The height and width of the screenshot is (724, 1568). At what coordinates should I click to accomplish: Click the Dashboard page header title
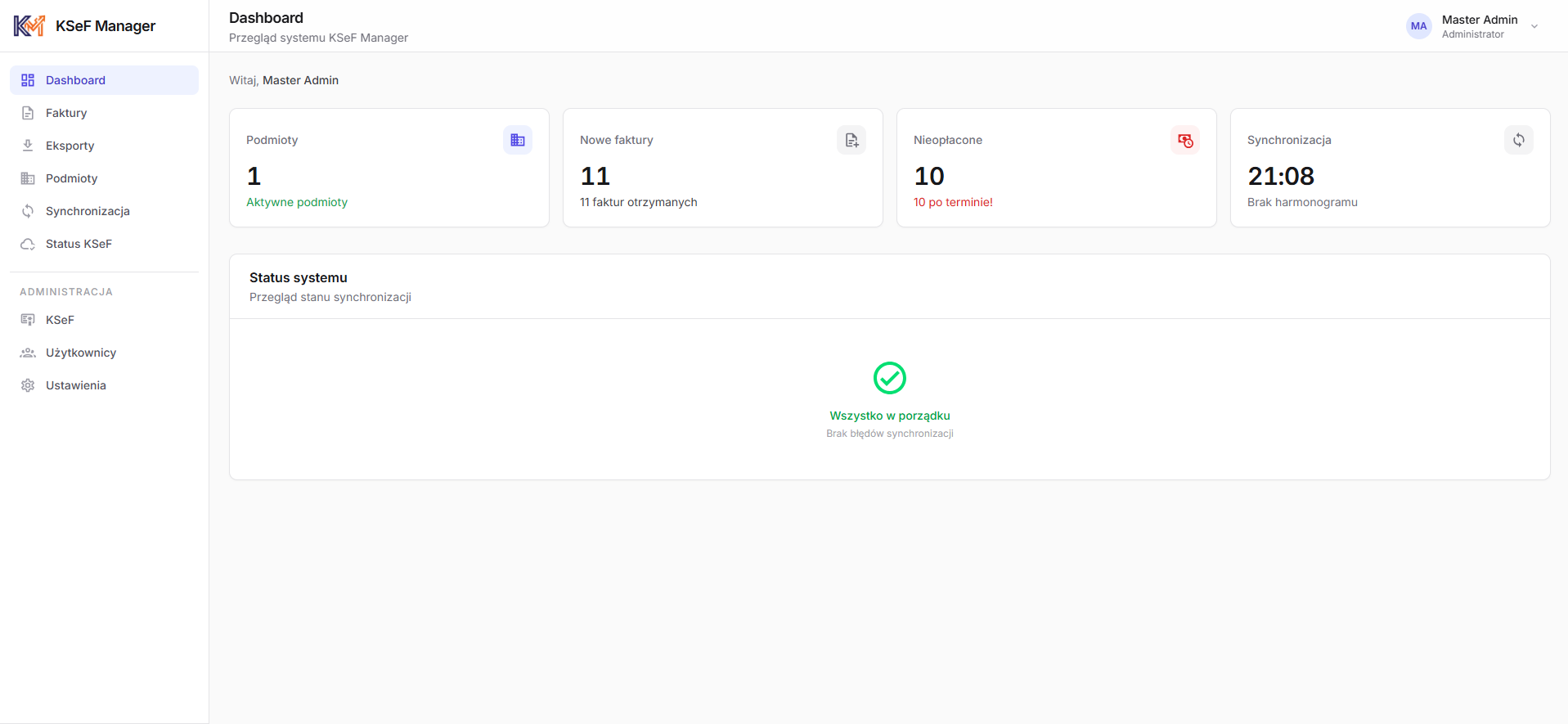click(266, 18)
